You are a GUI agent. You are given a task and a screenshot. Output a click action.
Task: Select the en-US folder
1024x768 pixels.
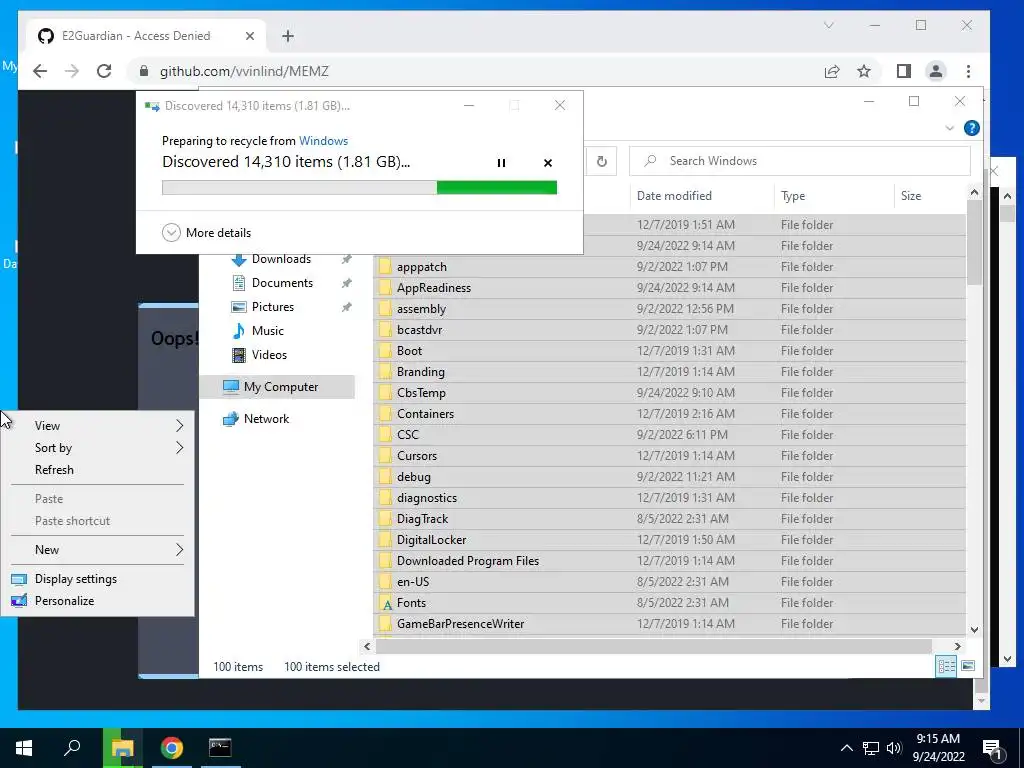413,582
